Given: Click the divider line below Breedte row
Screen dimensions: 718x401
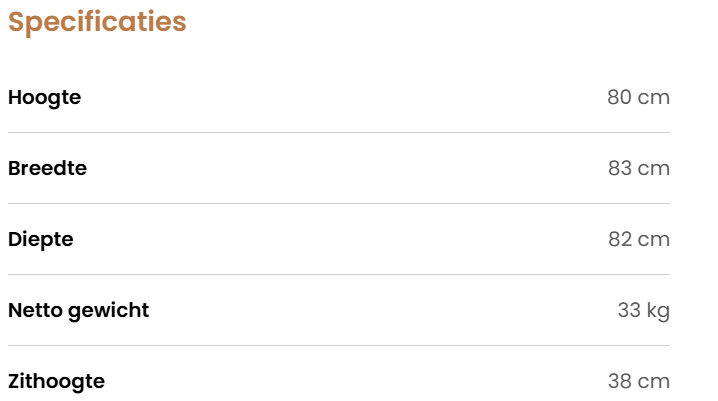Looking at the screenshot, I should [339, 203].
